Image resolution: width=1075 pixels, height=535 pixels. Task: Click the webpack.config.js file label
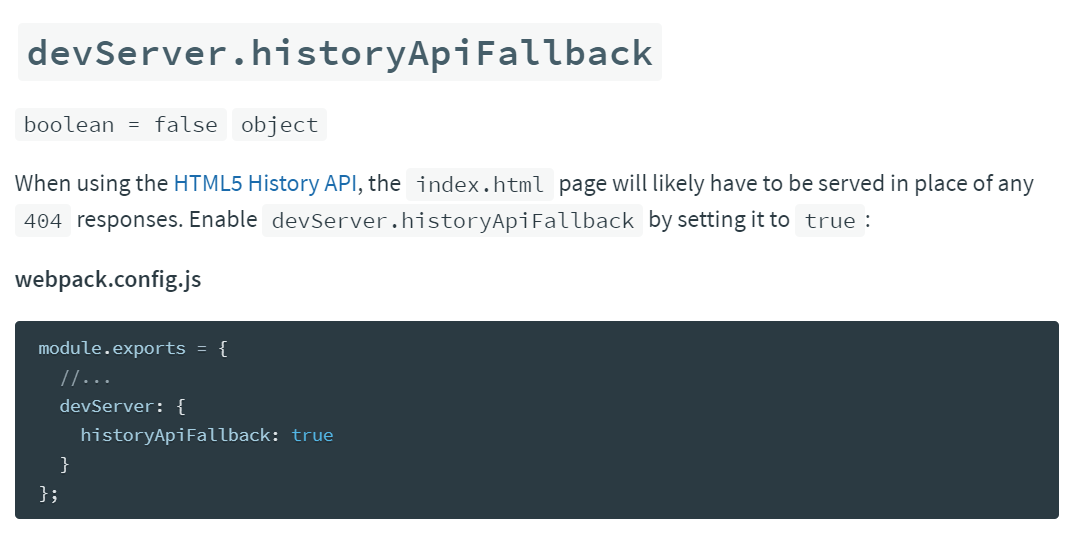click(108, 279)
